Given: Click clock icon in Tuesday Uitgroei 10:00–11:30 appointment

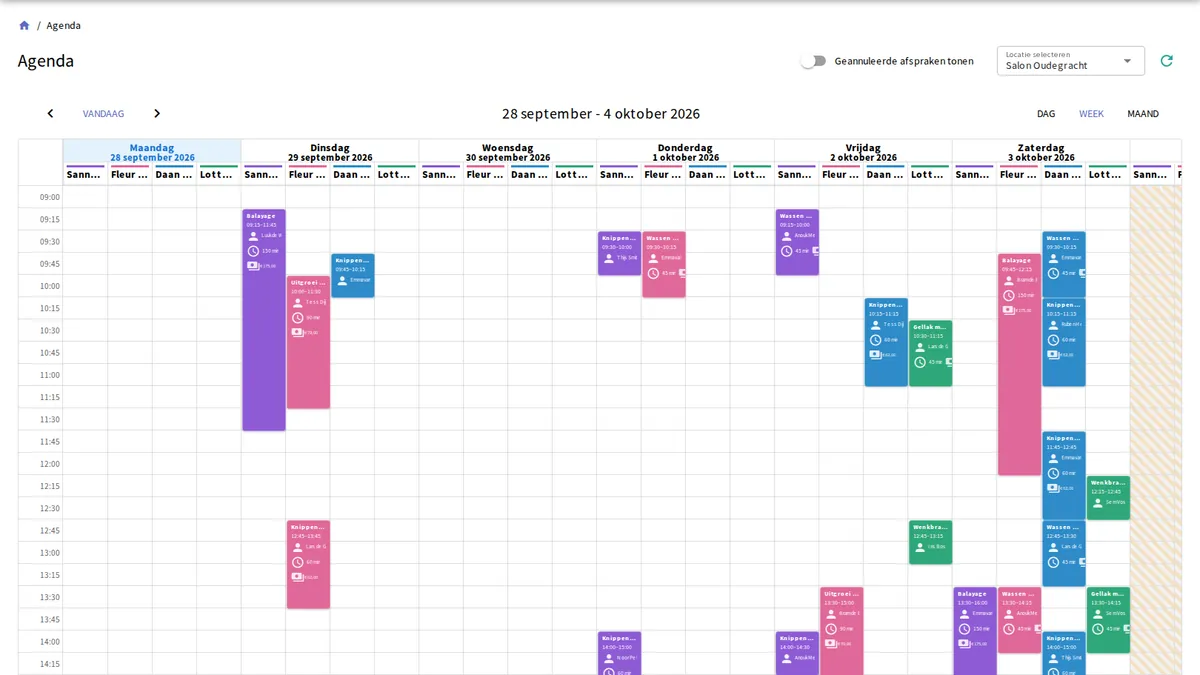Looking at the screenshot, I should pyautogui.click(x=297, y=318).
